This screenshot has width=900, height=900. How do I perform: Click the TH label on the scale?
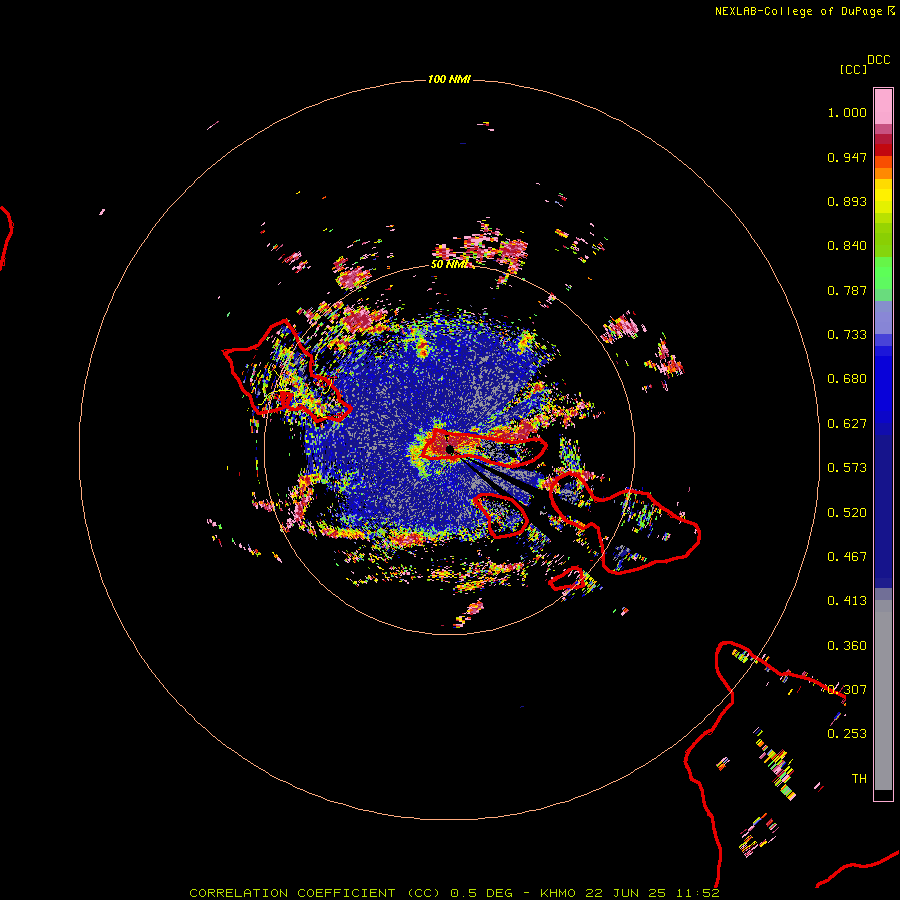[859, 778]
